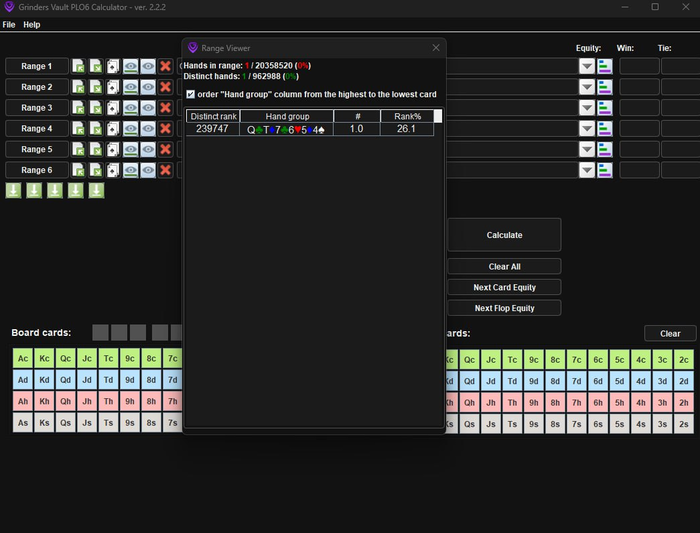Open card picker for Range 3

pos(113,108)
